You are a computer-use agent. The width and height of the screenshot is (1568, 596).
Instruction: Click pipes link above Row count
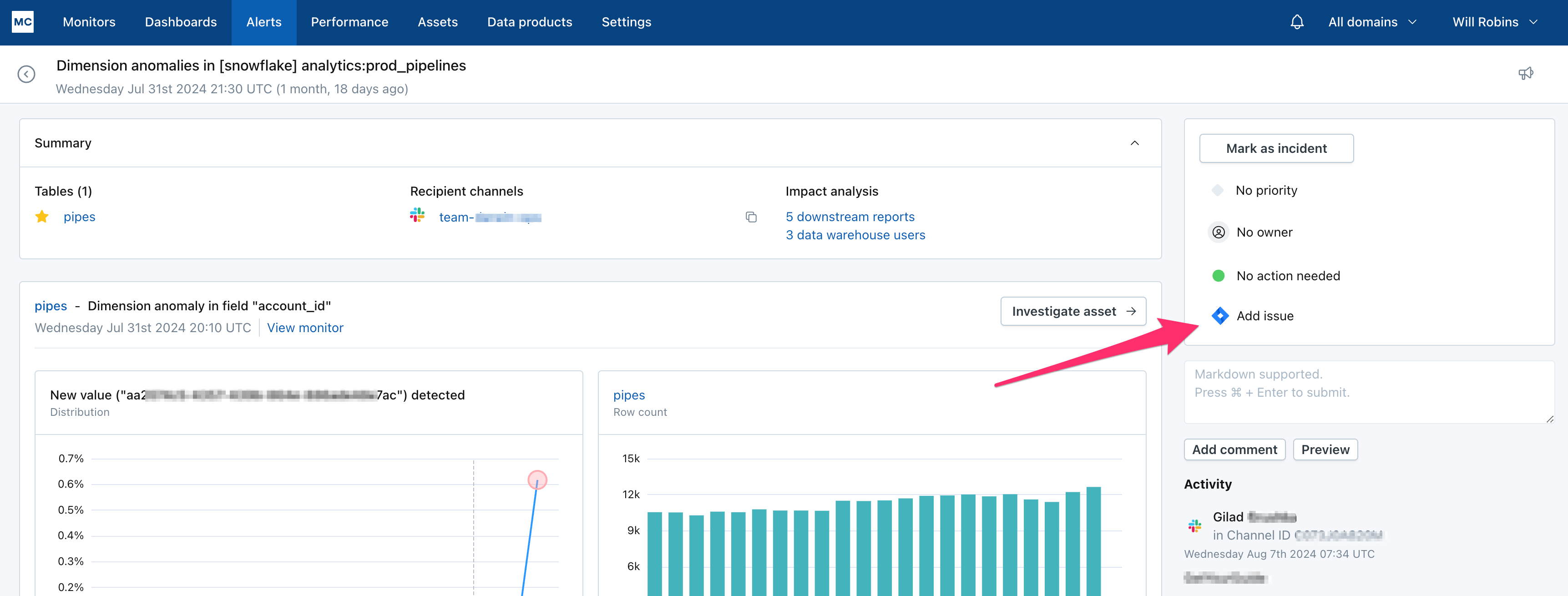click(x=629, y=395)
